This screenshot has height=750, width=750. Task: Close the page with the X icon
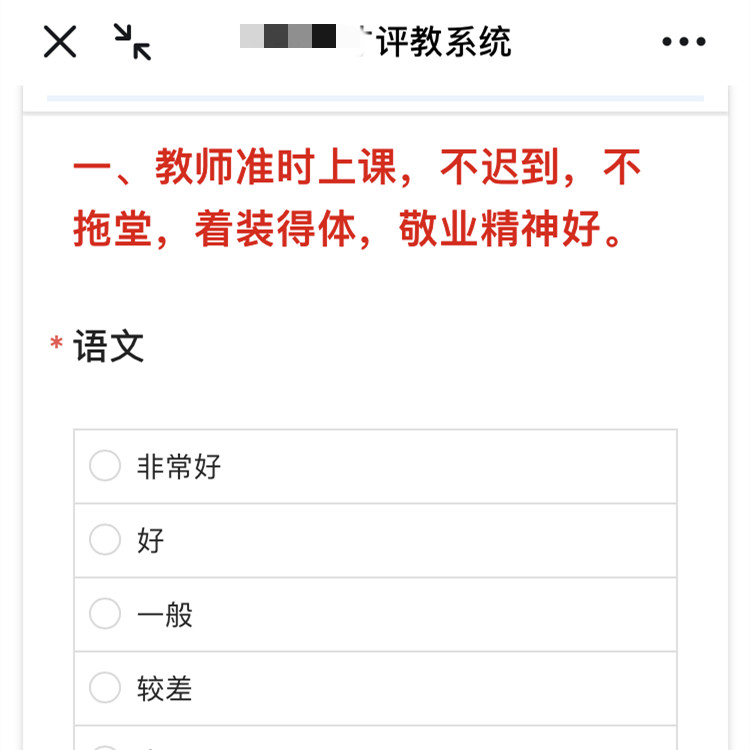click(60, 42)
